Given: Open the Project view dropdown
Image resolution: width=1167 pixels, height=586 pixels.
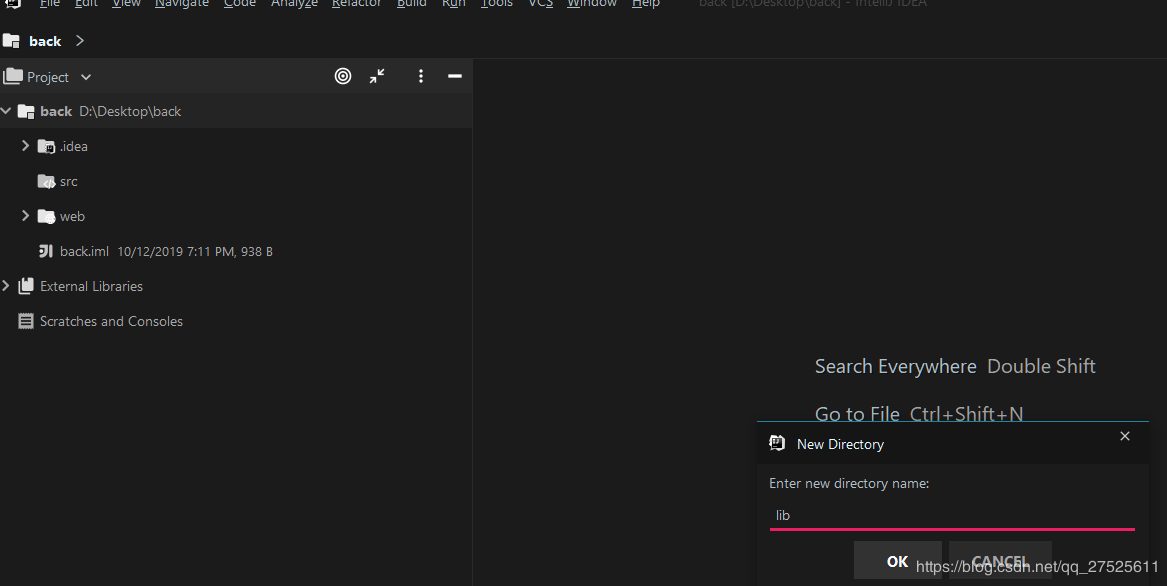Looking at the screenshot, I should (86, 77).
